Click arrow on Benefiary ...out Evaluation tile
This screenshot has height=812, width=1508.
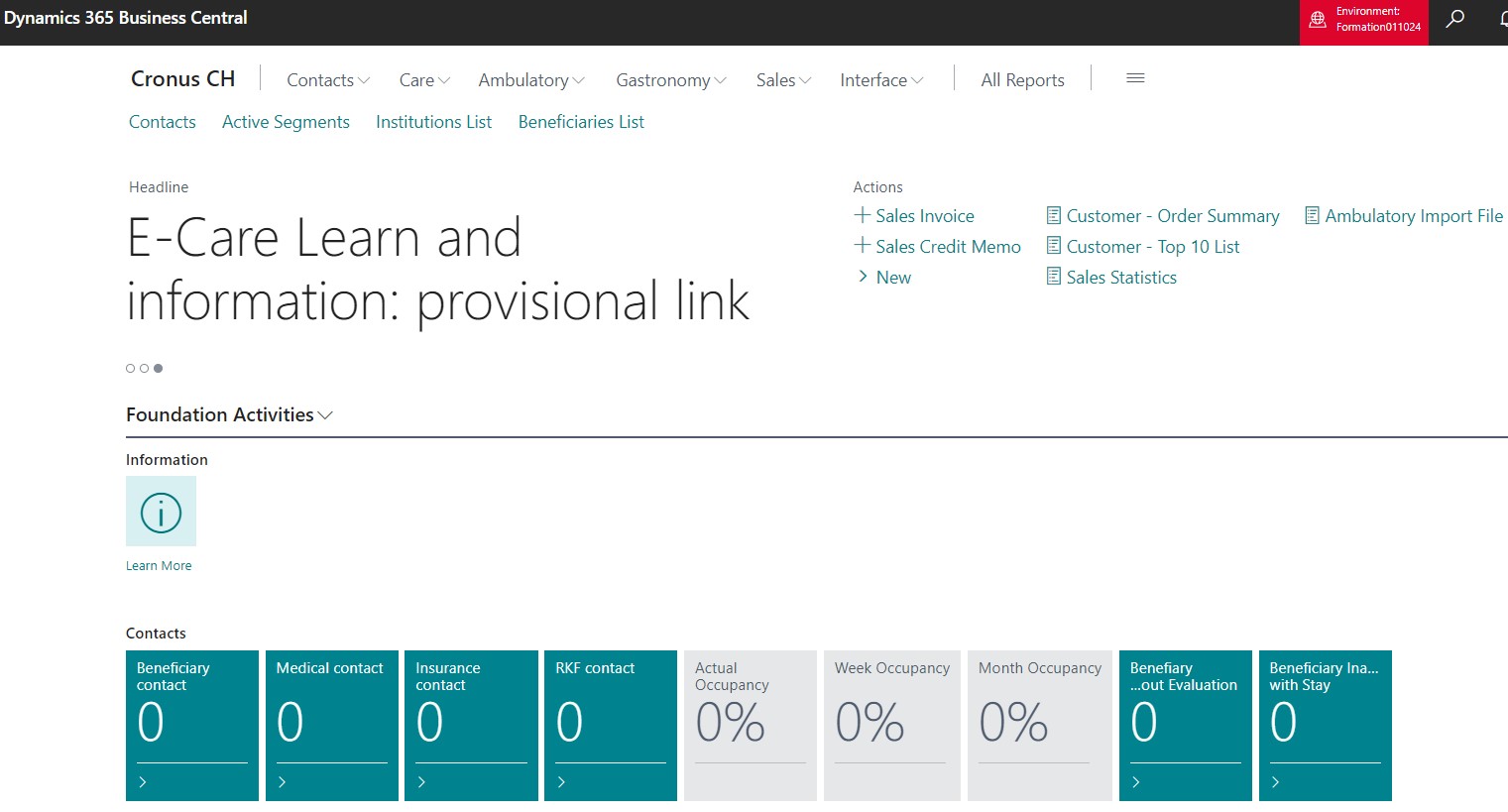coord(1136,782)
